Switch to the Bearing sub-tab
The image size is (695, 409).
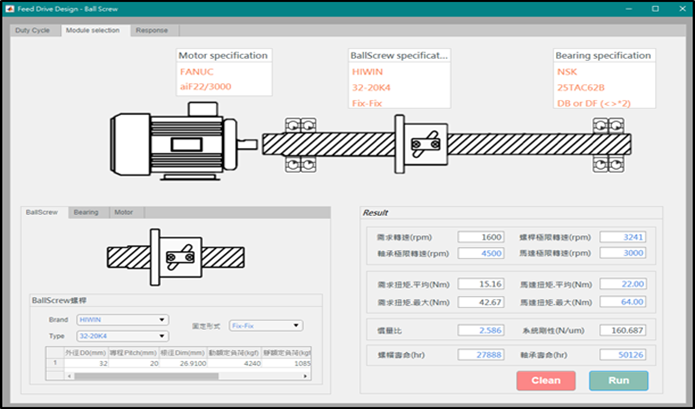[x=86, y=212]
